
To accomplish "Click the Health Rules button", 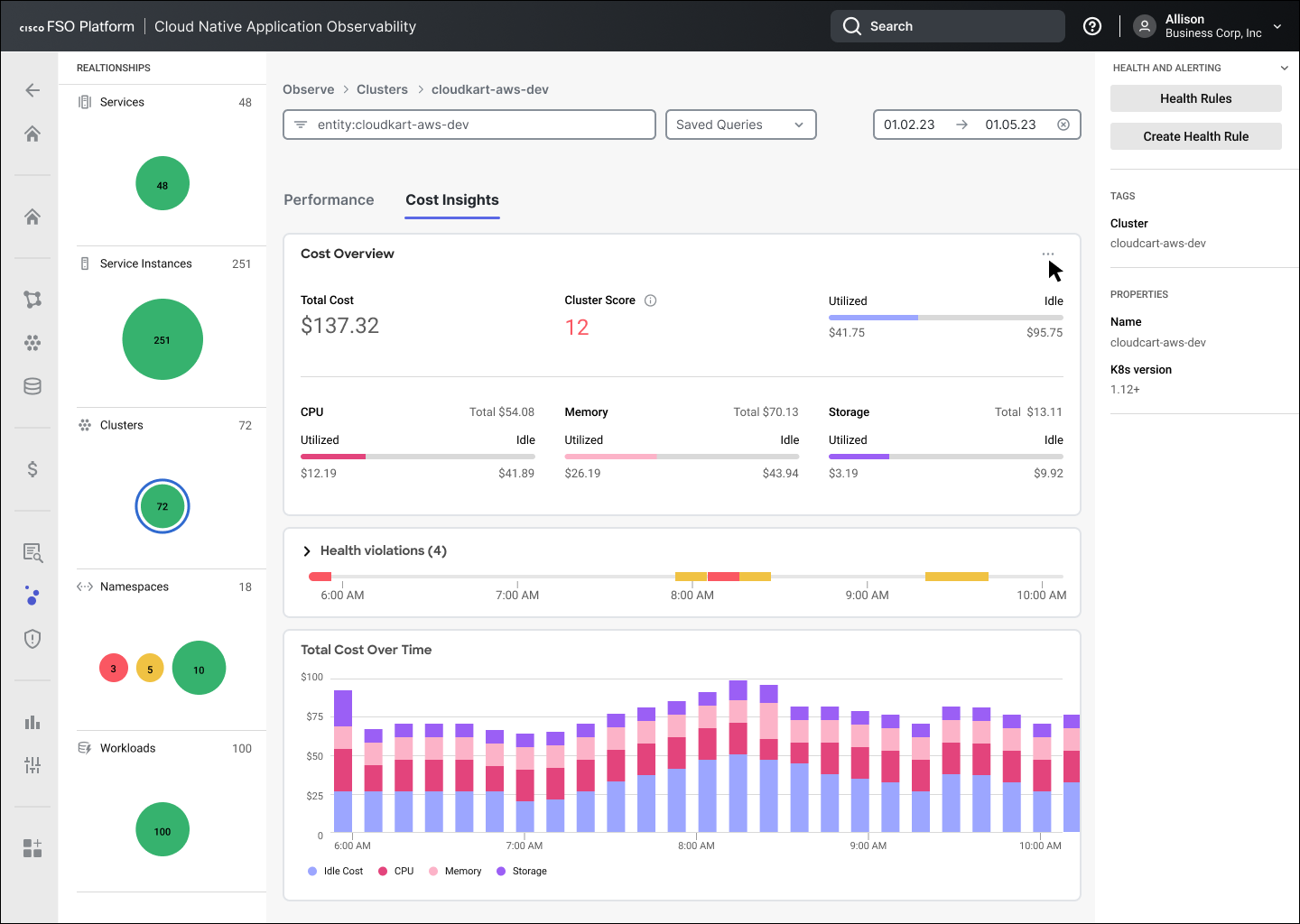I will tap(1196, 98).
